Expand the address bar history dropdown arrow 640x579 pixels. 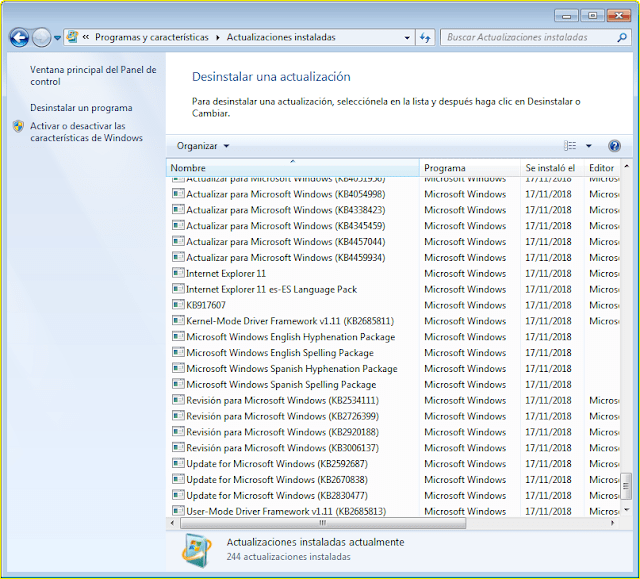click(407, 38)
